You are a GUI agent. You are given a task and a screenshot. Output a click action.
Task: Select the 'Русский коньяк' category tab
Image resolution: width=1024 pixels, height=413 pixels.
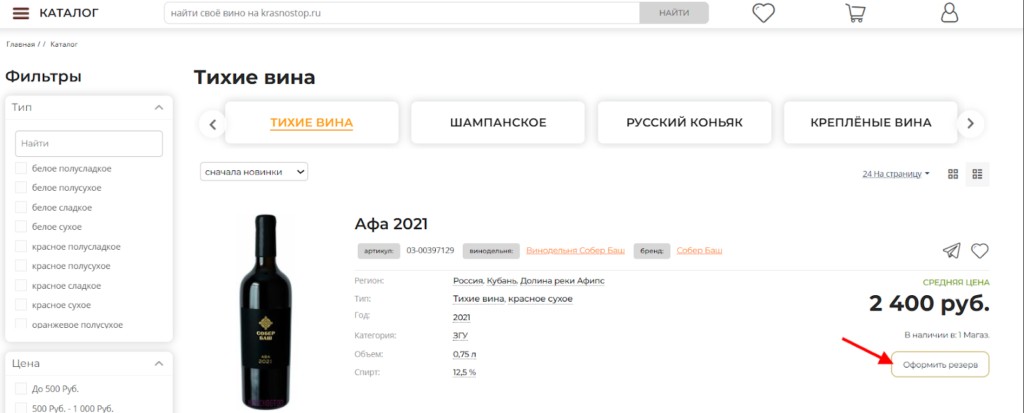684,123
